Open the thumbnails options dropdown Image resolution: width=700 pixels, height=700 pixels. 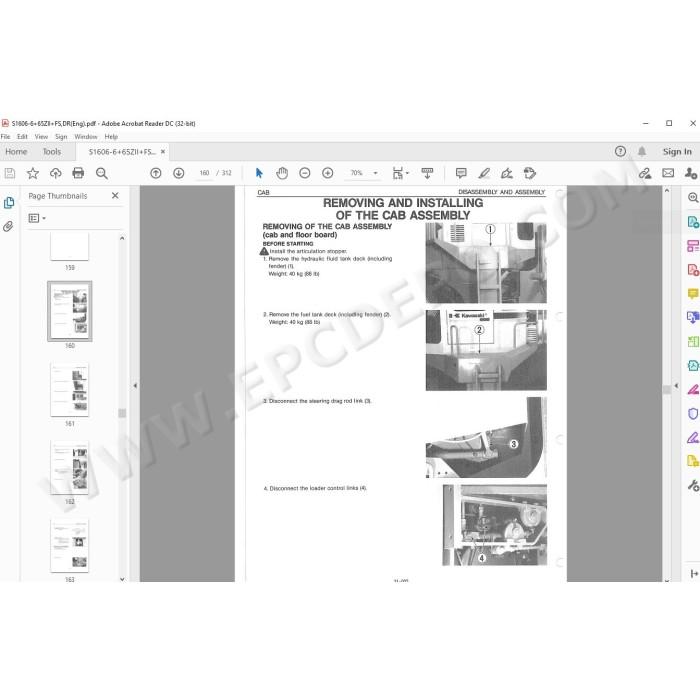37,218
